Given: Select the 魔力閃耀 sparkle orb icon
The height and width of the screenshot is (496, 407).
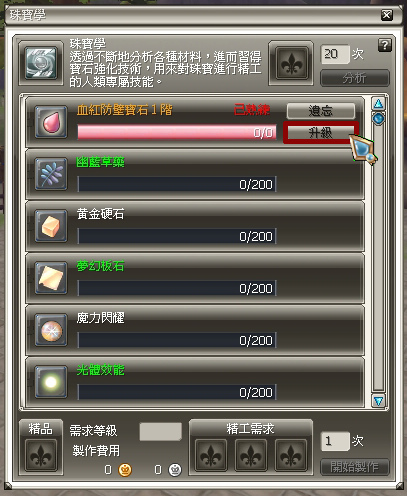Looking at the screenshot, I should tap(51, 330).
